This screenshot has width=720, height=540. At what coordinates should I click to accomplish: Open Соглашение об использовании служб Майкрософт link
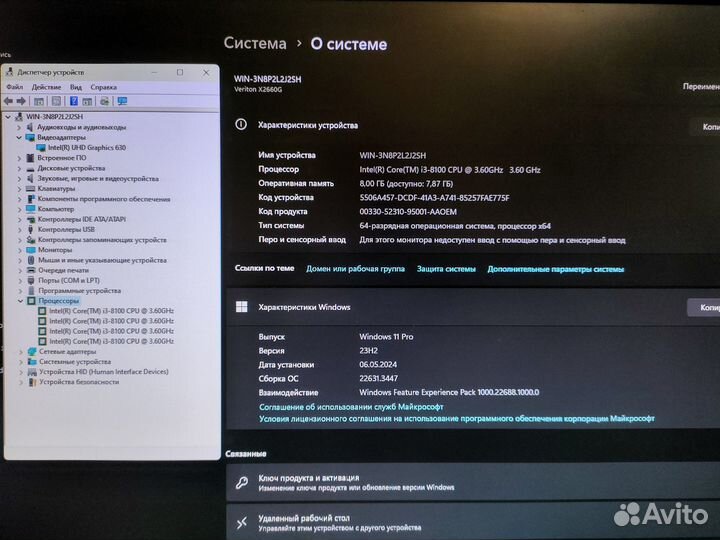(351, 407)
